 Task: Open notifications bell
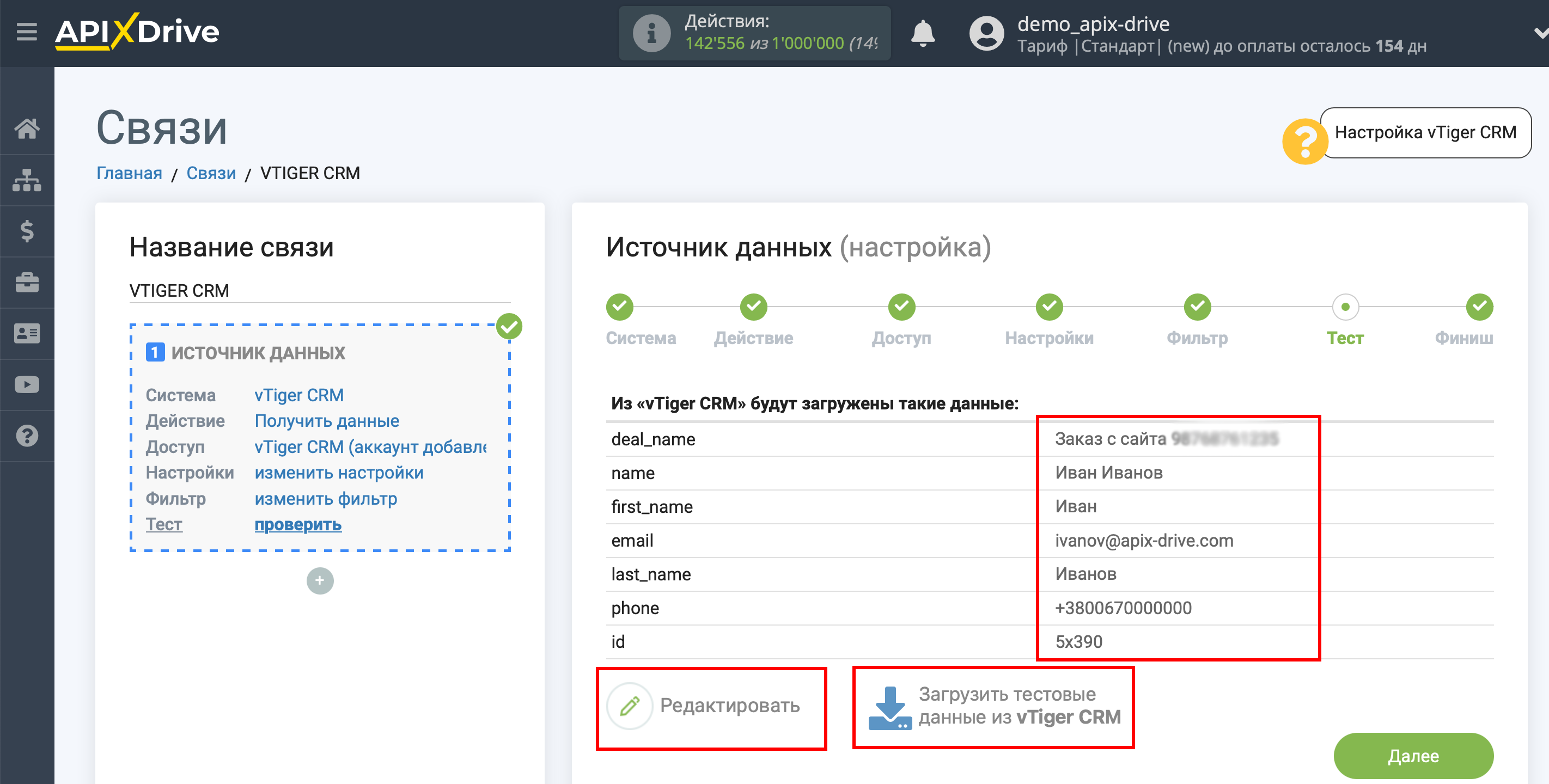click(x=923, y=33)
